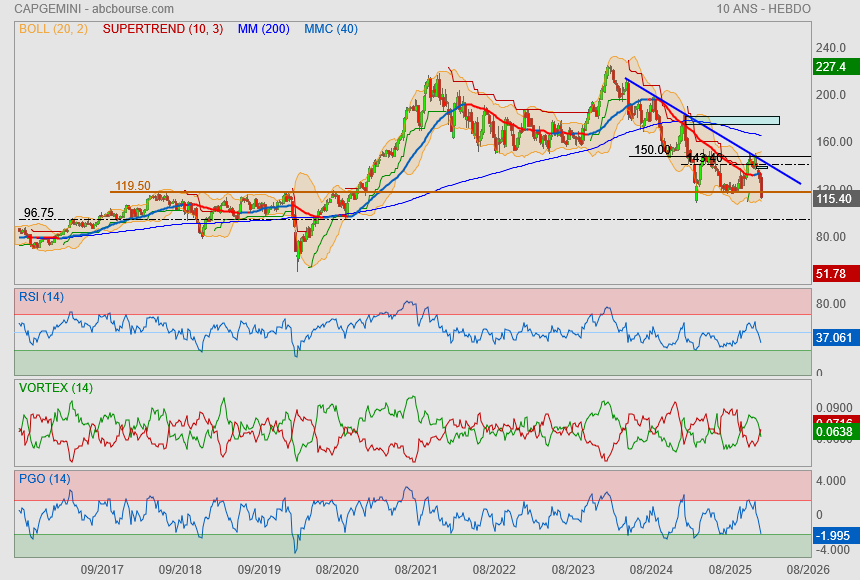This screenshot has height=580, width=860.
Task: Select the MMC (40) legend label
Action: pos(331,29)
